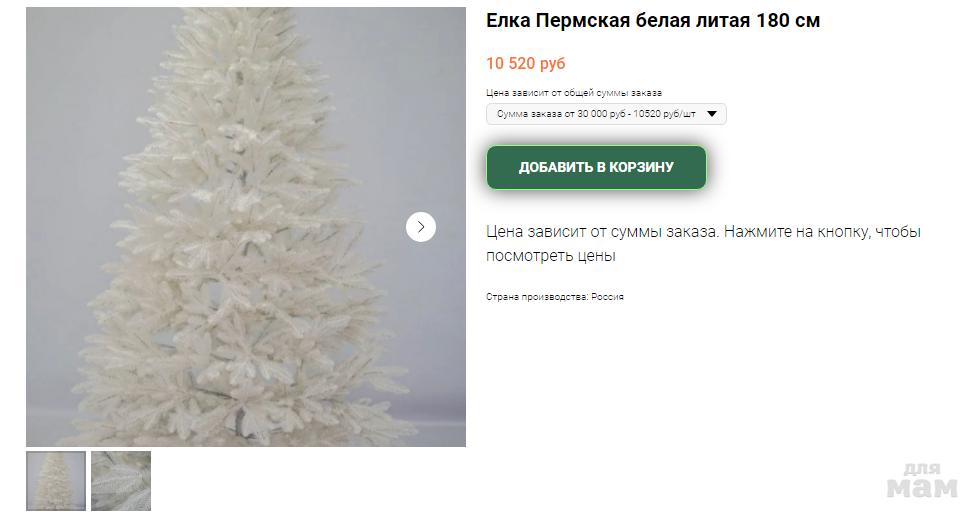Screen dimensions: 973x512
Task: Open the large white tree product image
Action: [246, 227]
